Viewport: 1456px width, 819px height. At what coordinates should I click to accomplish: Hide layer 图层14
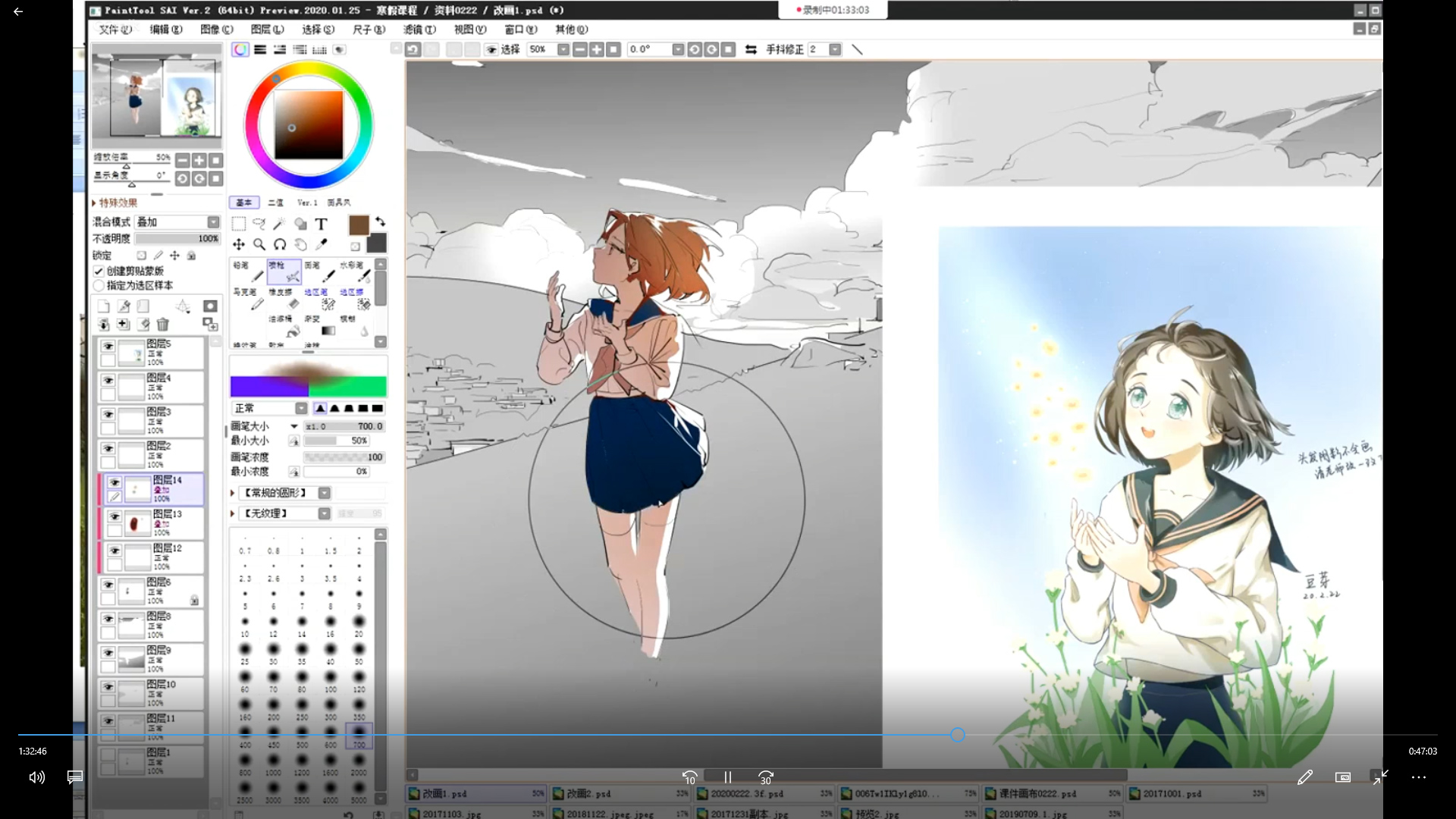click(x=115, y=483)
